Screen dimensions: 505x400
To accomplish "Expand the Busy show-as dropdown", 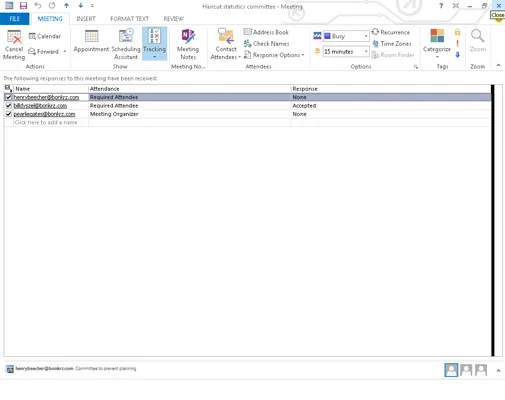I will [x=366, y=36].
